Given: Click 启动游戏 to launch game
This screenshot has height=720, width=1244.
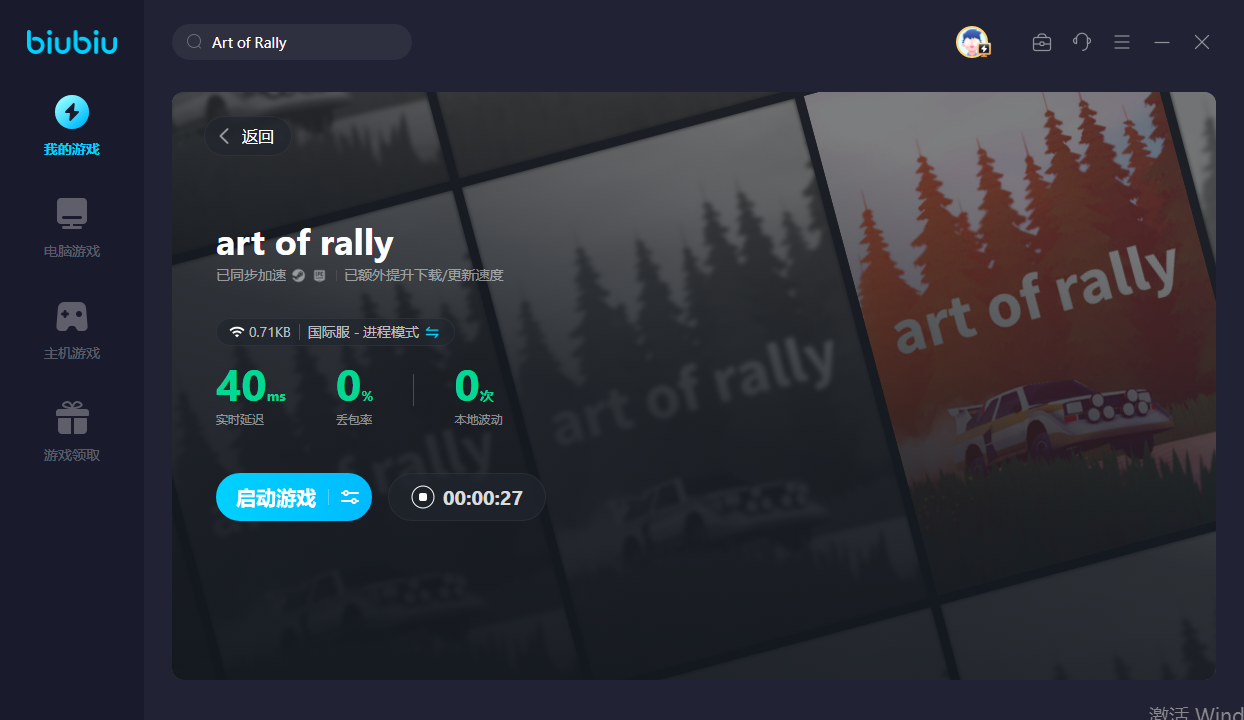Looking at the screenshot, I should (x=276, y=498).
